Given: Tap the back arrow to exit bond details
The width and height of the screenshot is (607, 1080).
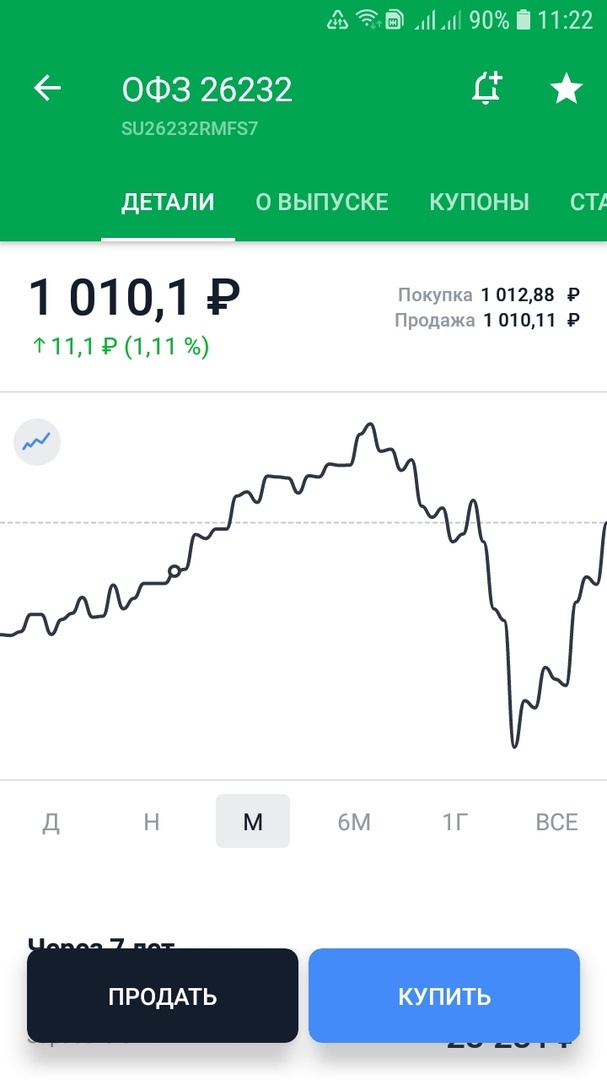Looking at the screenshot, I should 46,88.
